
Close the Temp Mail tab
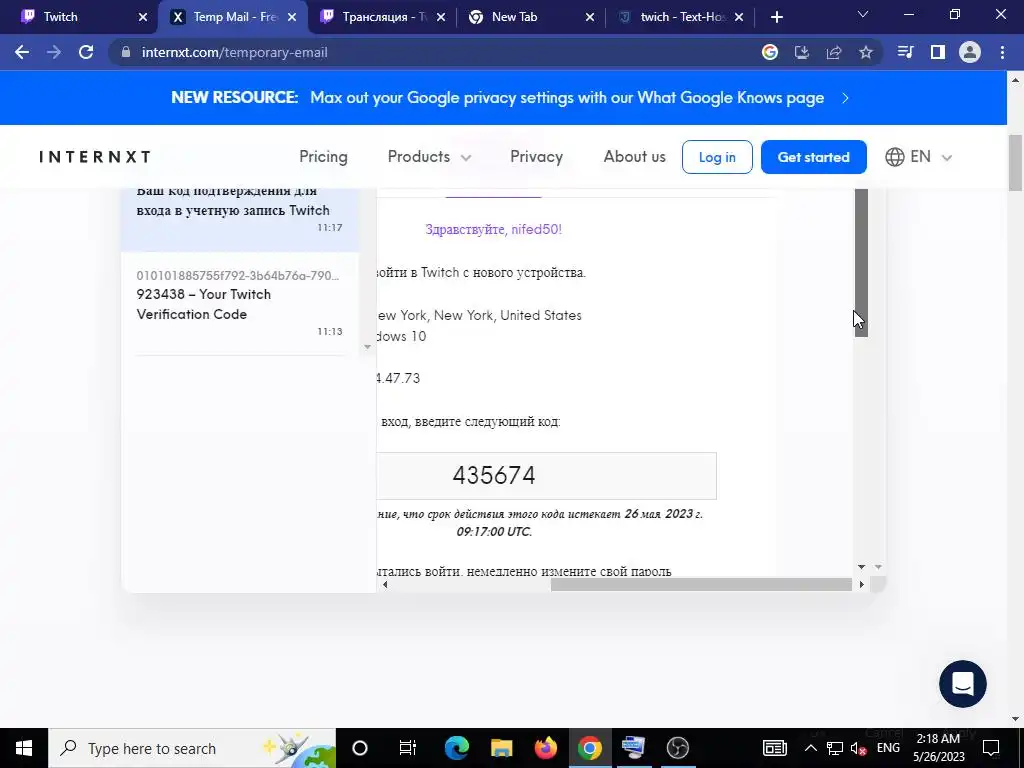click(x=292, y=17)
